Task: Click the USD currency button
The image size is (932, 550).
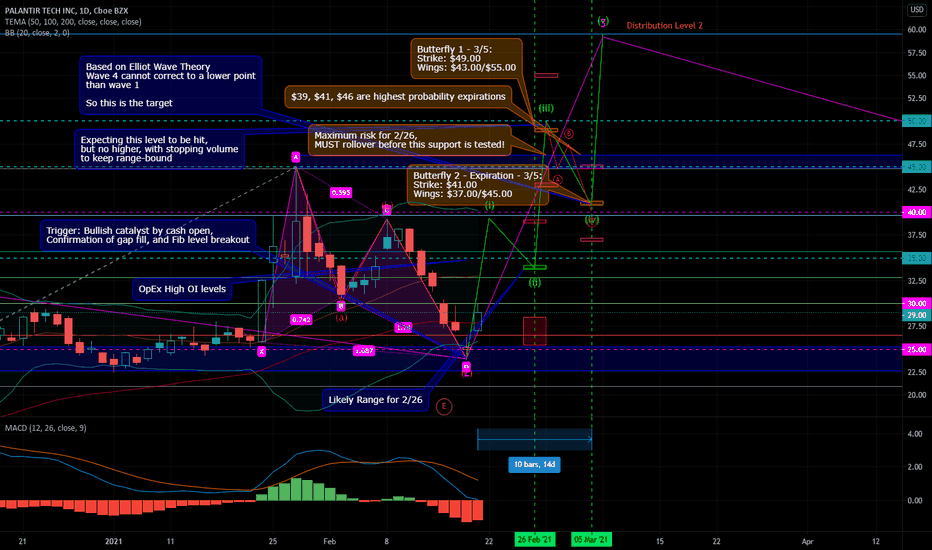Action: [917, 10]
